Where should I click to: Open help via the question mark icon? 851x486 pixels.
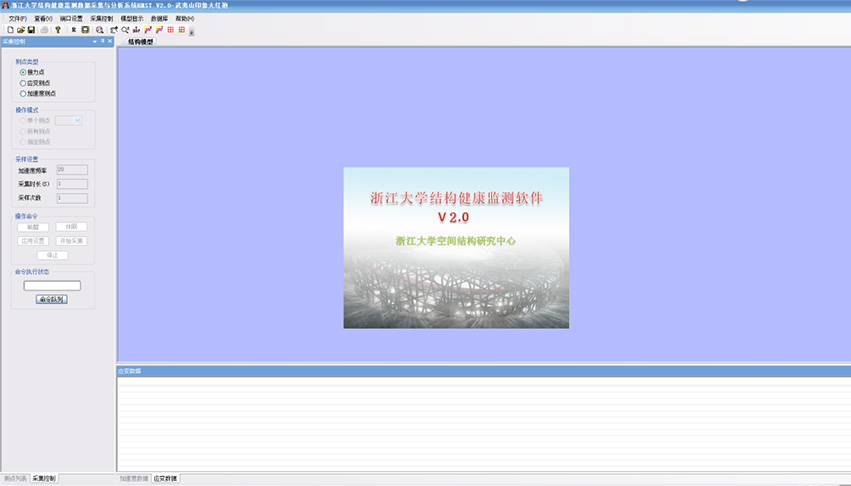(x=58, y=30)
